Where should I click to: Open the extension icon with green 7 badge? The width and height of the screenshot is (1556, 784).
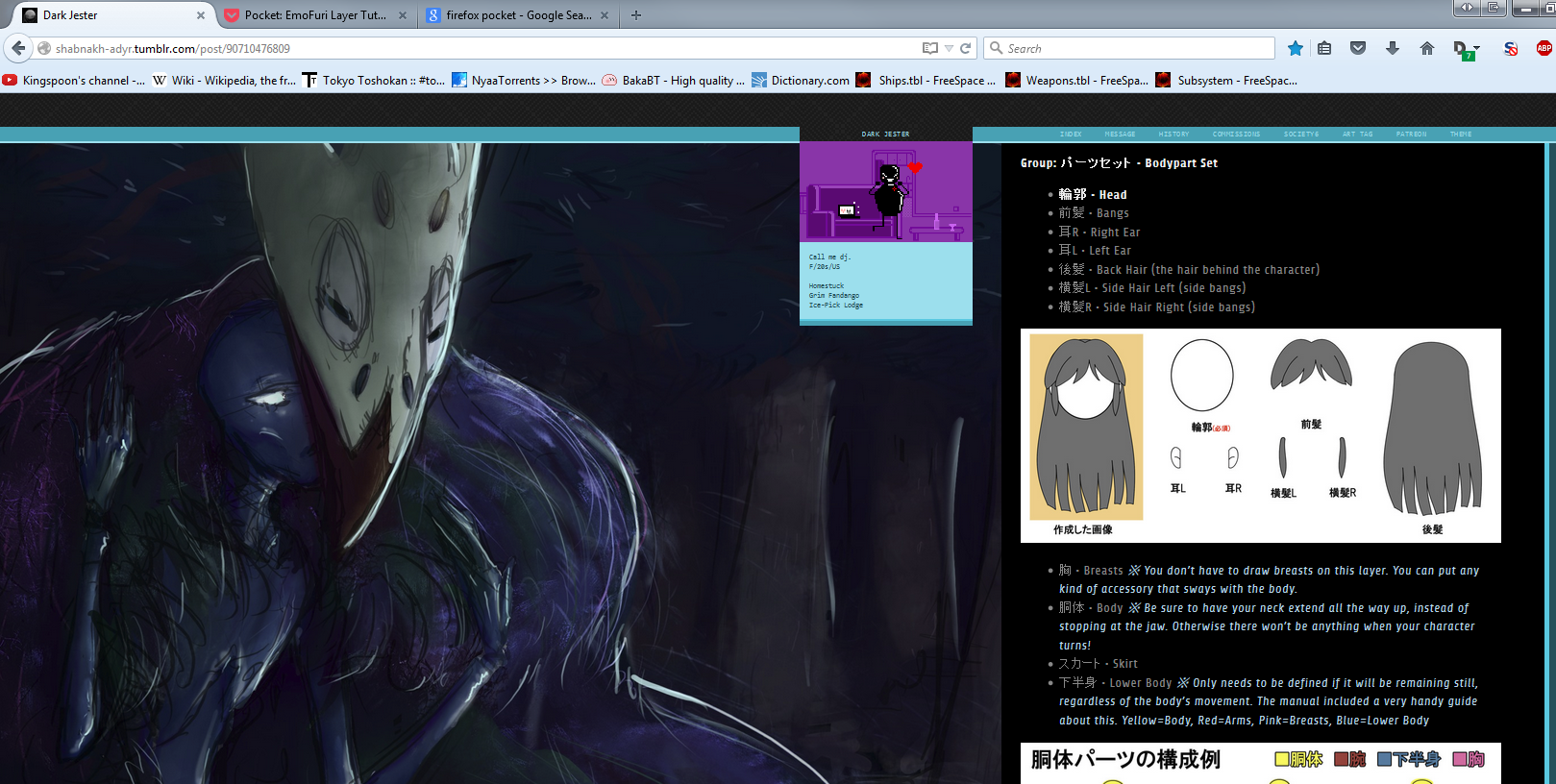(x=1464, y=50)
